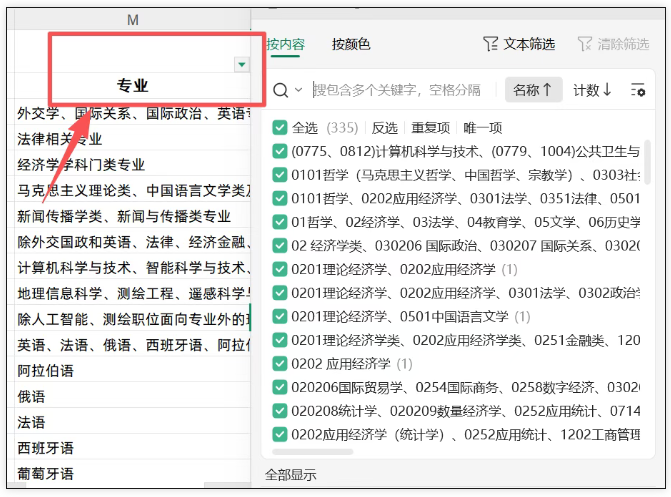Uncheck the 0202 应用经济学 item checkbox
Viewport: 671px width, 497px height.
280,363
